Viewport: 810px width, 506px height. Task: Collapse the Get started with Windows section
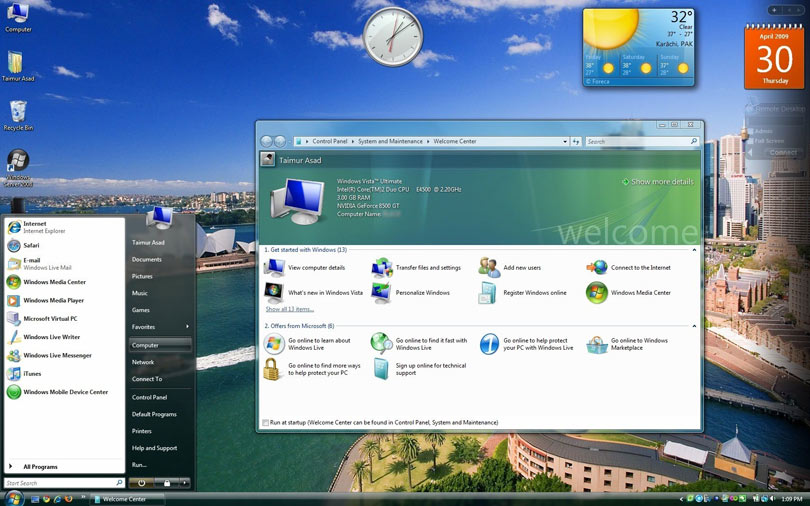694,249
